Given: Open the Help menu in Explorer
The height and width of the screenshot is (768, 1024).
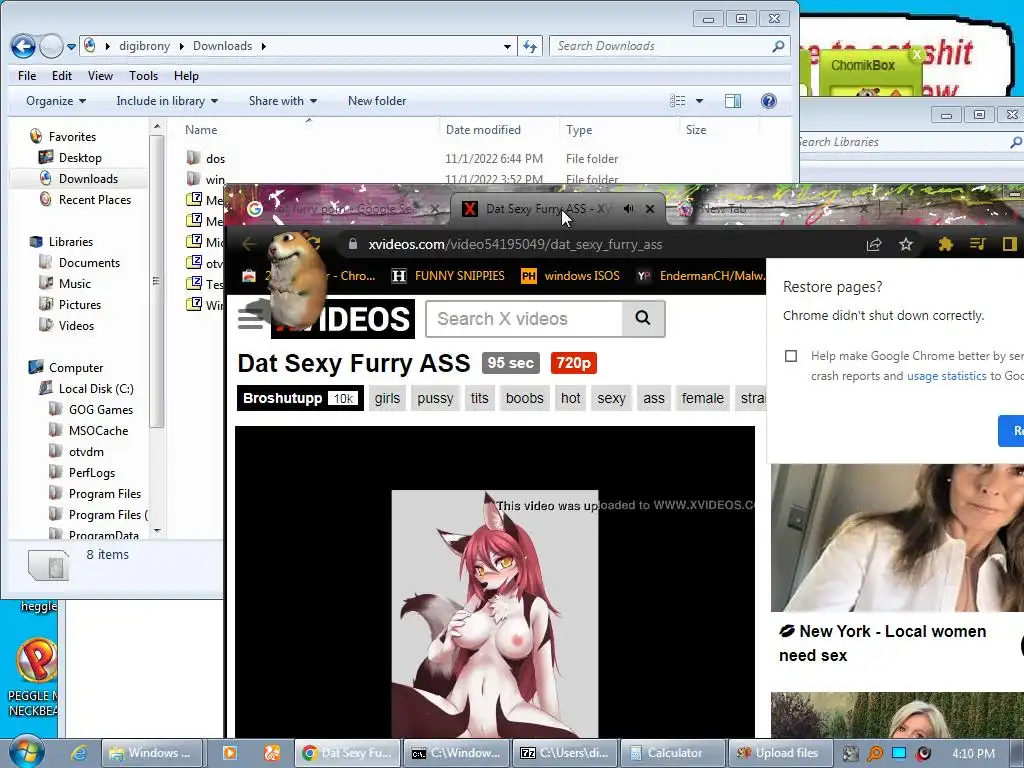Looking at the screenshot, I should 185,76.
